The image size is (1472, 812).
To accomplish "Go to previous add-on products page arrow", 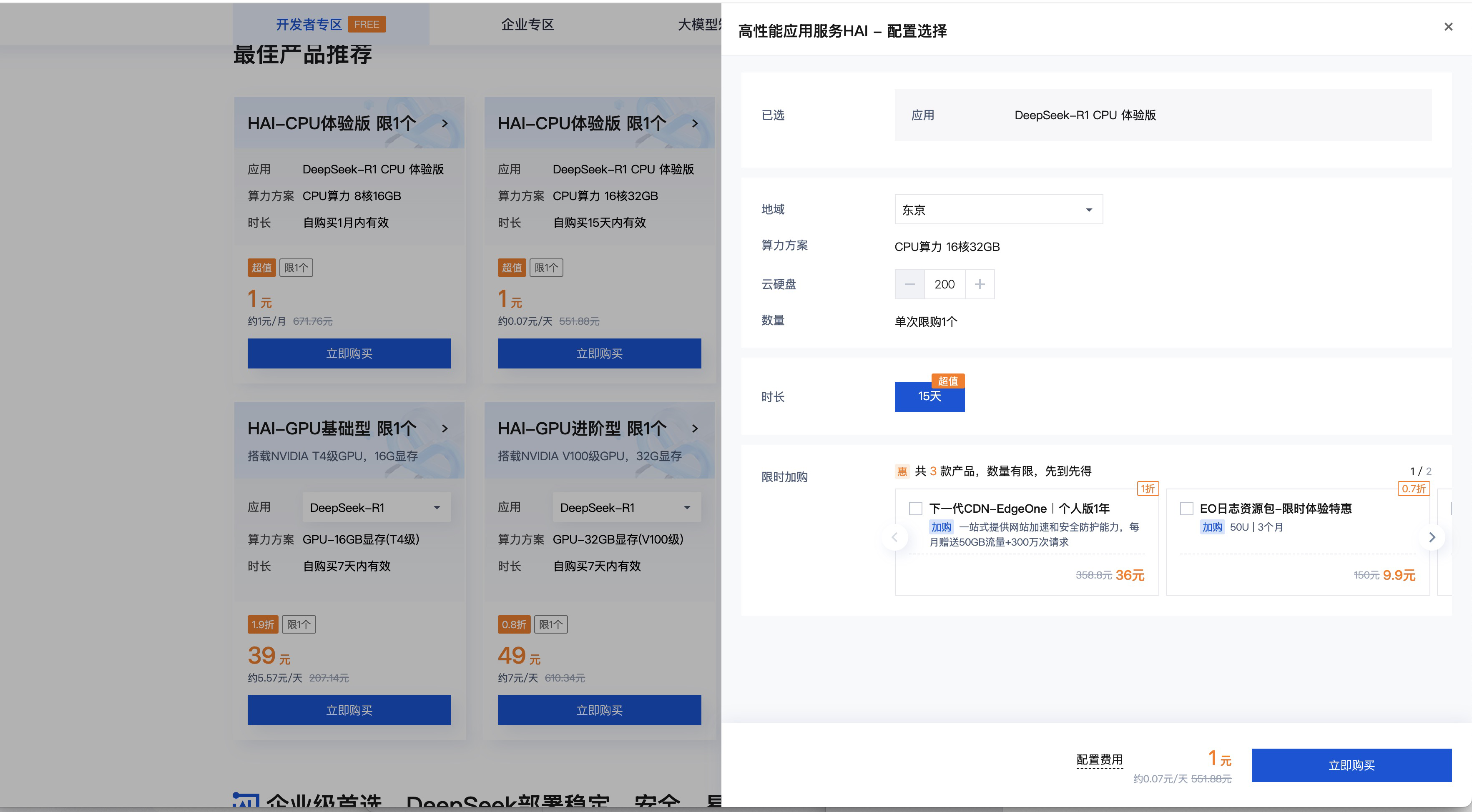I will pyautogui.click(x=895, y=537).
